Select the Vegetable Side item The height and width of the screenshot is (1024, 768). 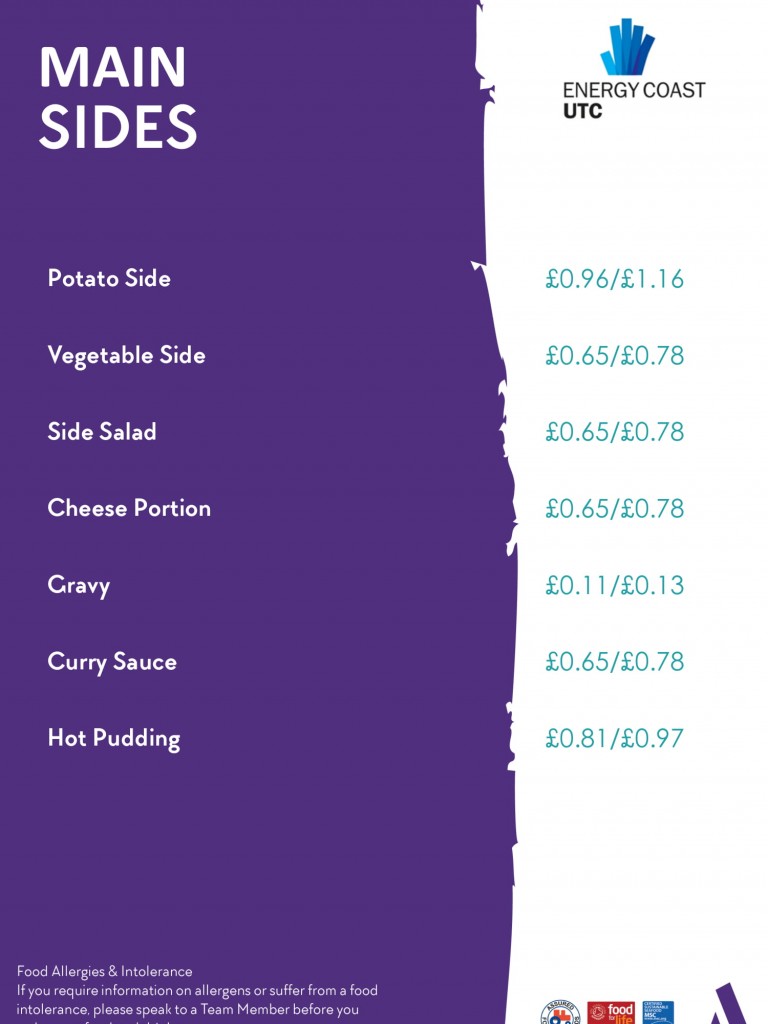point(127,355)
